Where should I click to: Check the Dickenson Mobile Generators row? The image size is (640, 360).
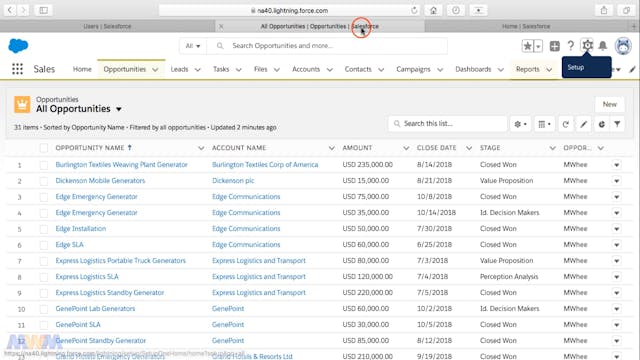coord(44,181)
